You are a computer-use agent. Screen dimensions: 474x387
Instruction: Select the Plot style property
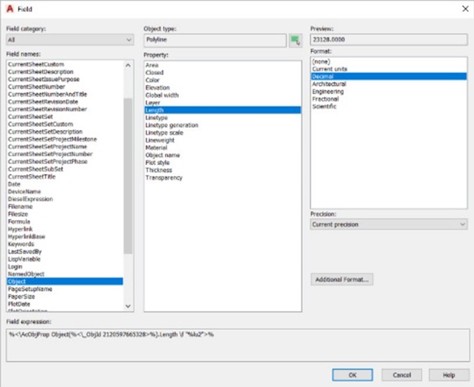223,162
